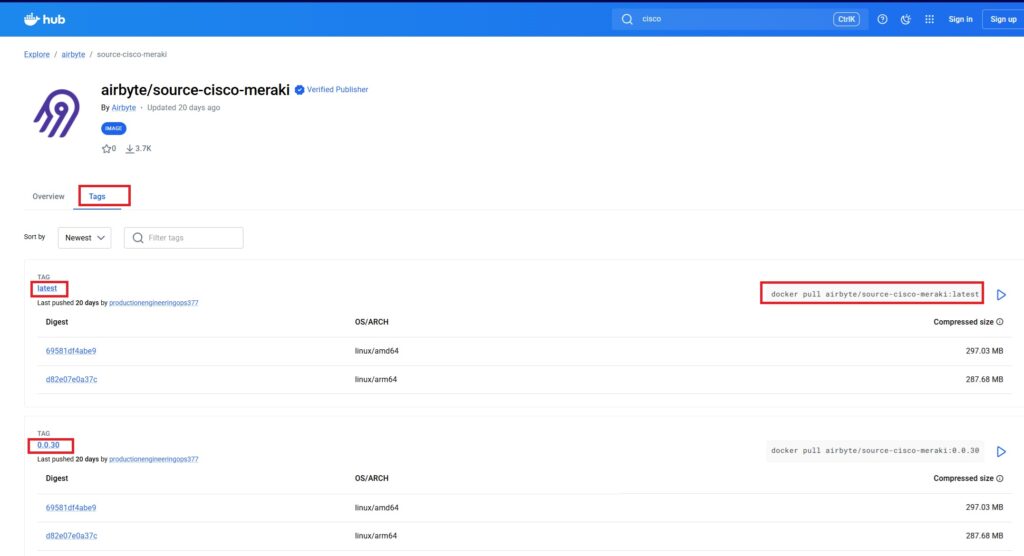
Task: Open the Airbyte publisher link
Action: click(x=123, y=108)
